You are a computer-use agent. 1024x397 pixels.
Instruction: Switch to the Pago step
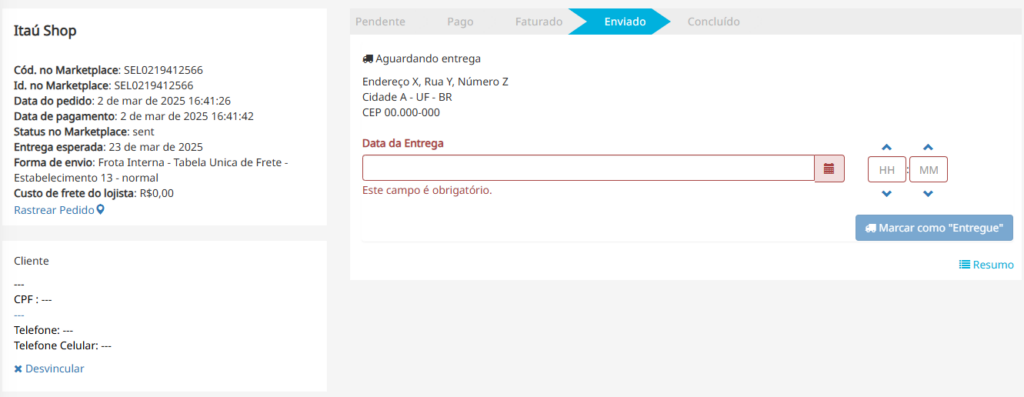tap(460, 22)
